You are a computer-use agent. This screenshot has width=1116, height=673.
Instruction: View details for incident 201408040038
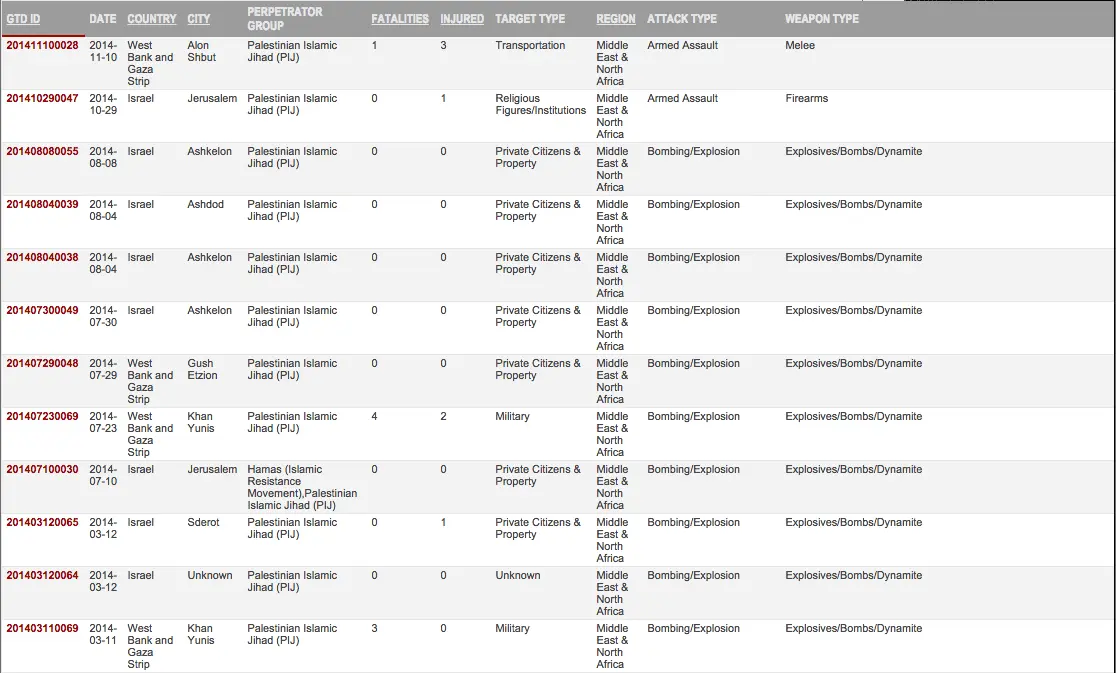[x=42, y=258]
